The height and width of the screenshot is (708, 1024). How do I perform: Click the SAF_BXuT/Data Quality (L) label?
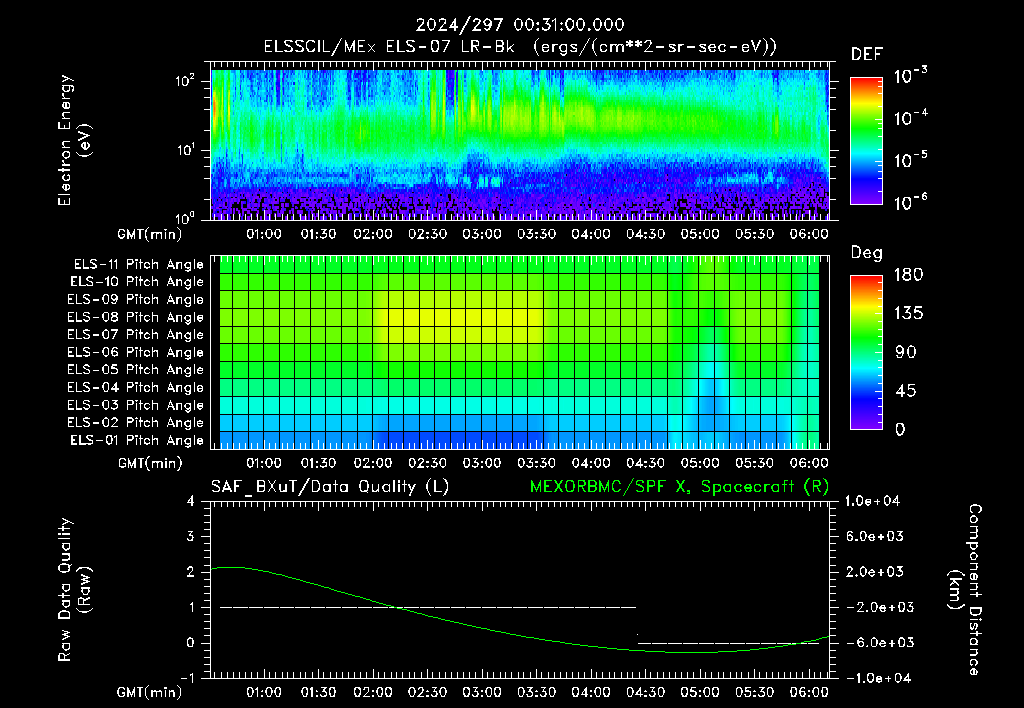330,487
